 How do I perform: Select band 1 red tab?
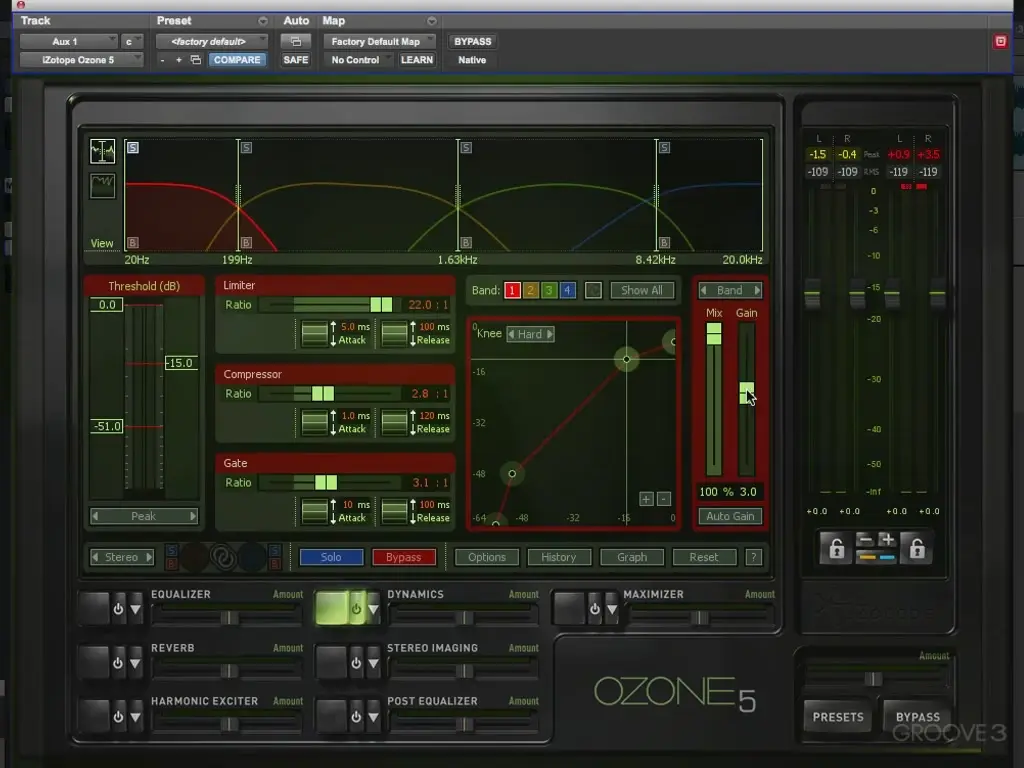[513, 290]
